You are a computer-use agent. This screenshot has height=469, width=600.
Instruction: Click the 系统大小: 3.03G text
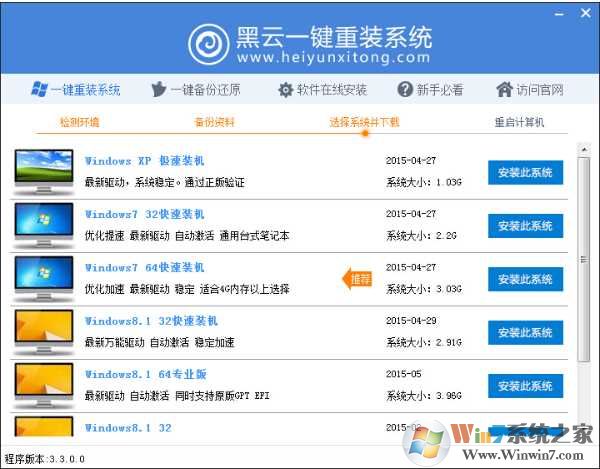[424, 289]
